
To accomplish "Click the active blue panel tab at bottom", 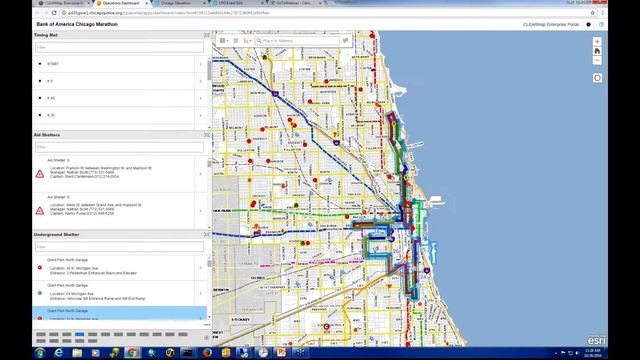I will (x=80, y=334).
